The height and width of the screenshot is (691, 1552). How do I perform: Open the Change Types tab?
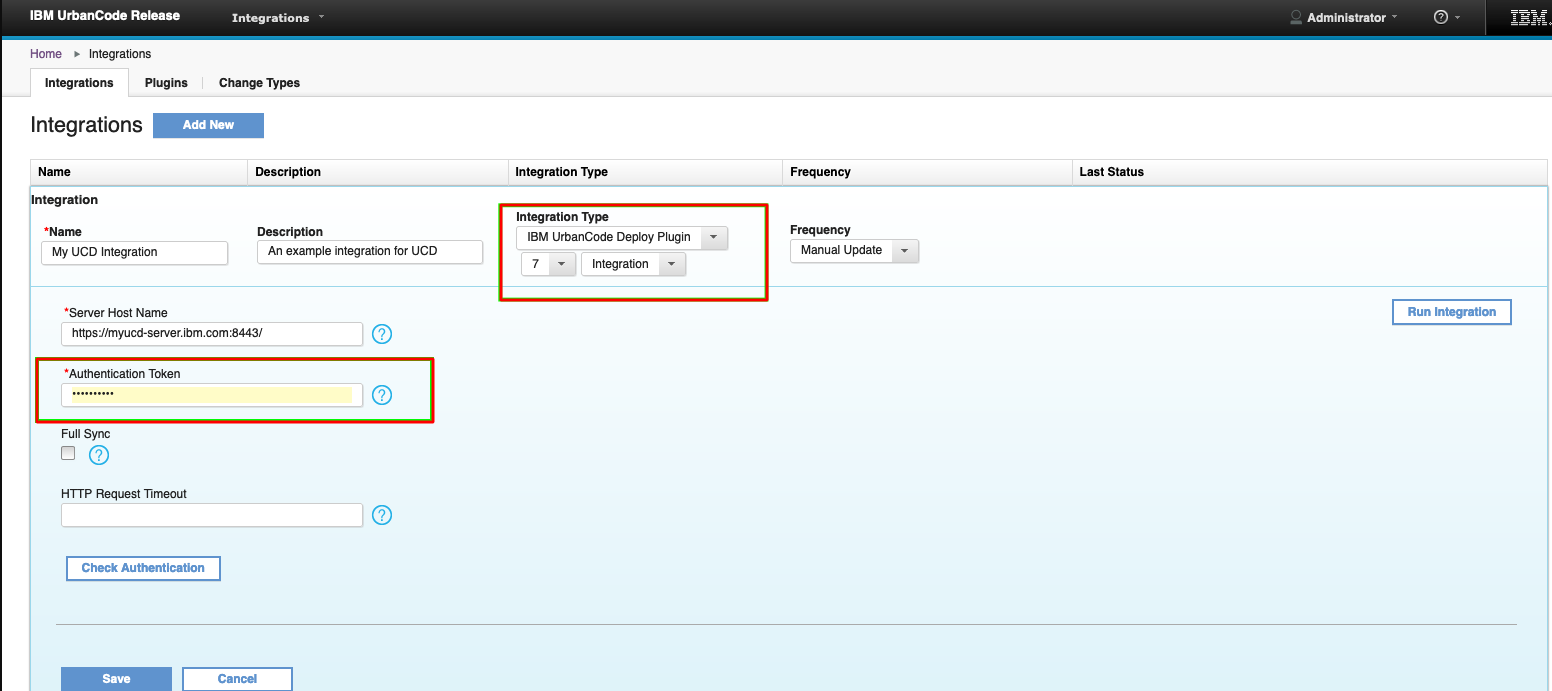[x=258, y=83]
